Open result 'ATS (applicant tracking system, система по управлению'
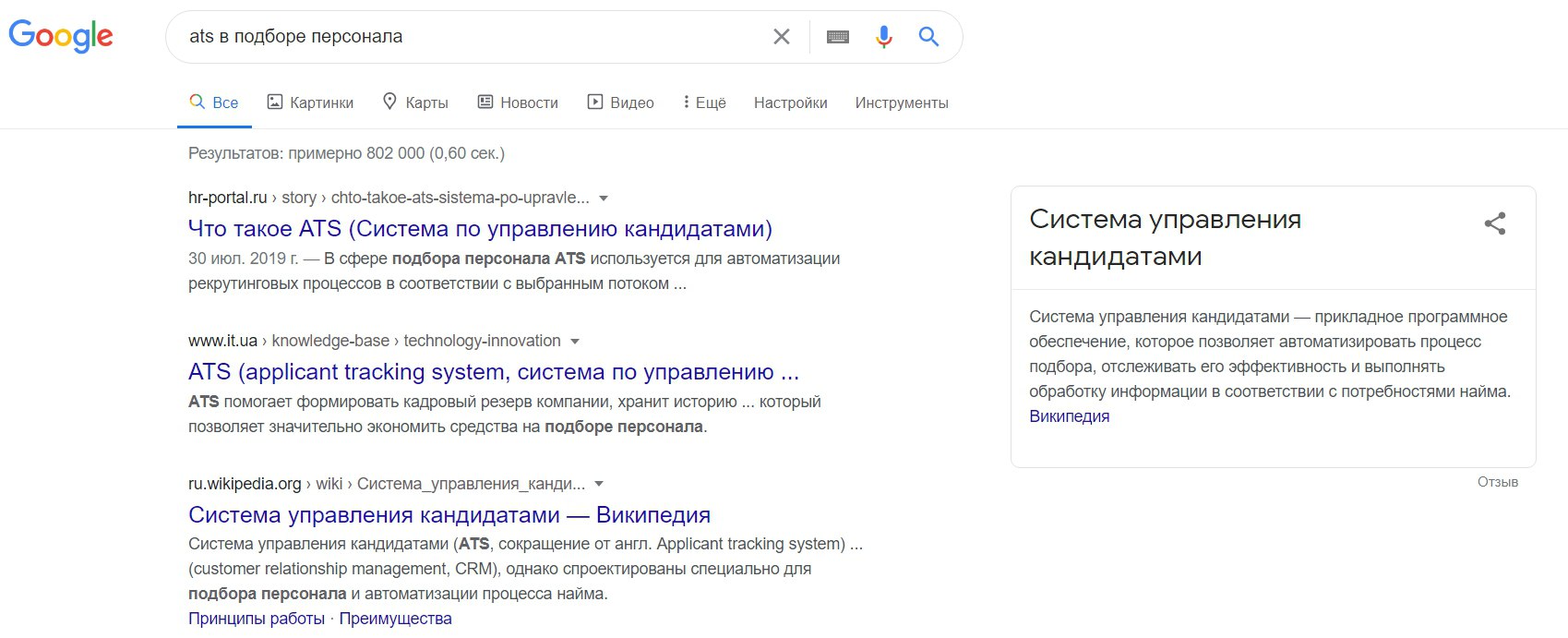The image size is (1568, 638). pyautogui.click(x=494, y=371)
